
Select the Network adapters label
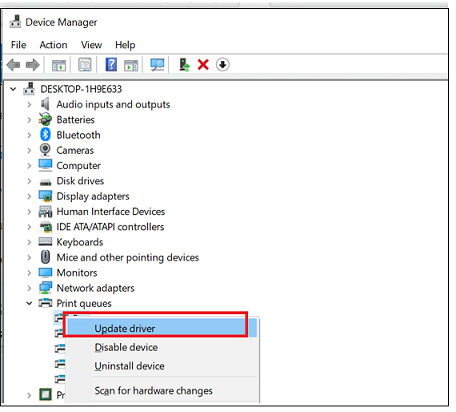coord(95,288)
